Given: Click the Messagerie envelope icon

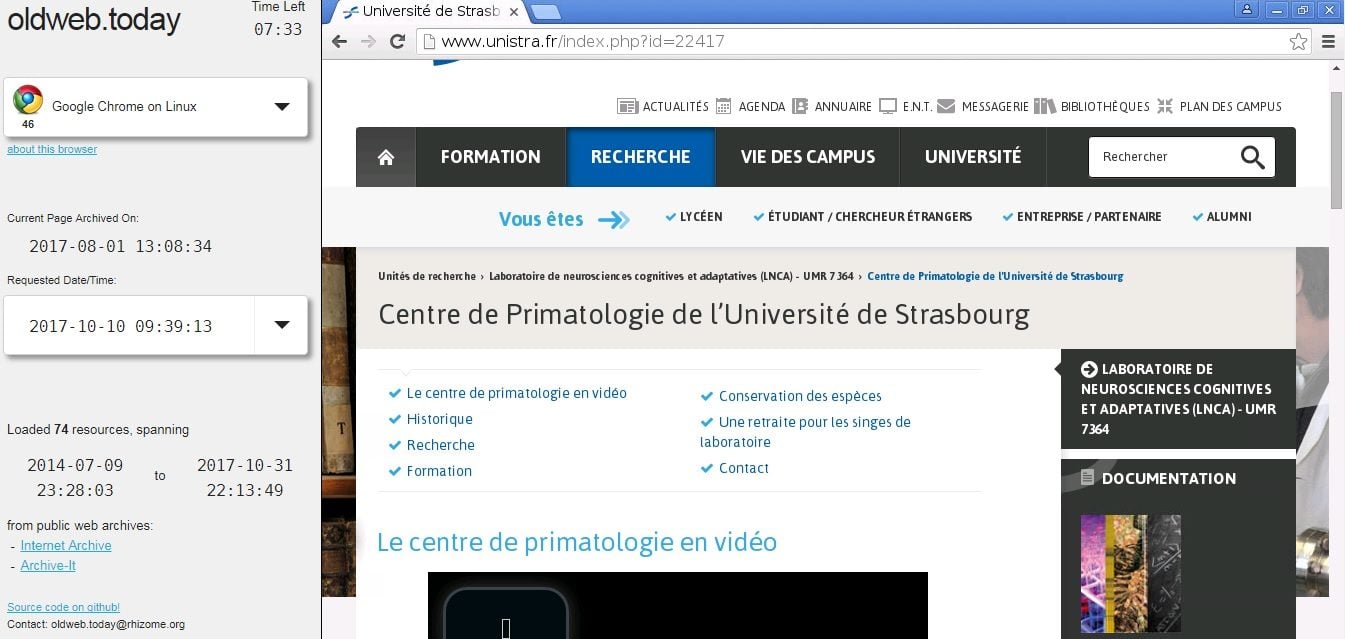Looking at the screenshot, I should (x=946, y=106).
